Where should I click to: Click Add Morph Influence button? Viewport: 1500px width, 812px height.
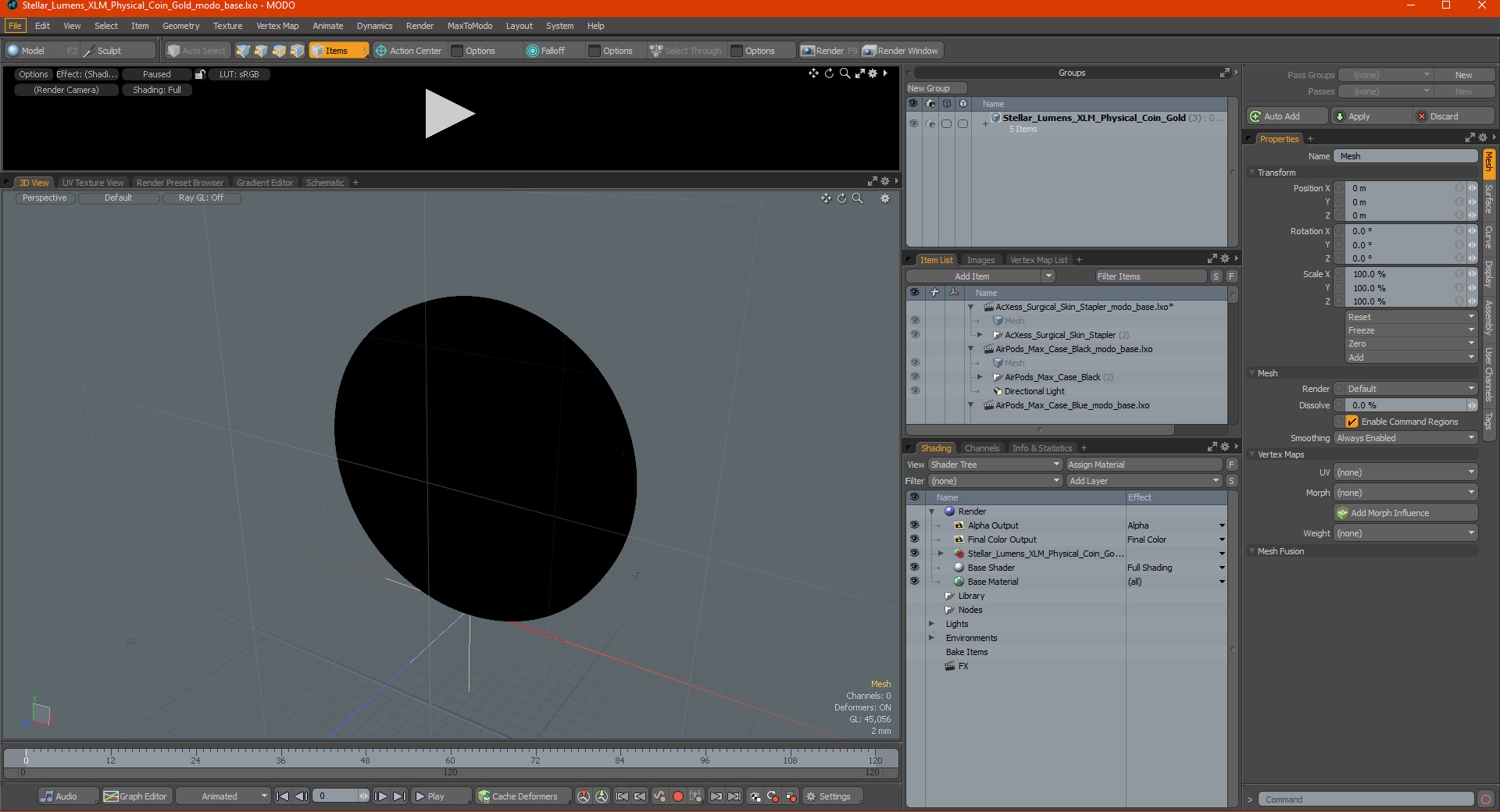1405,513
